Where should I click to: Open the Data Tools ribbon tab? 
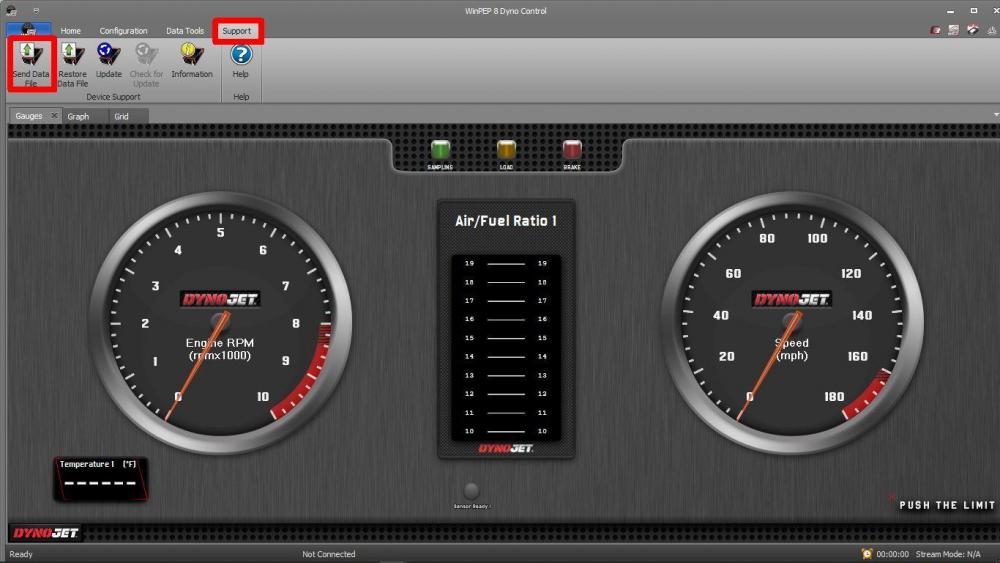(x=184, y=31)
